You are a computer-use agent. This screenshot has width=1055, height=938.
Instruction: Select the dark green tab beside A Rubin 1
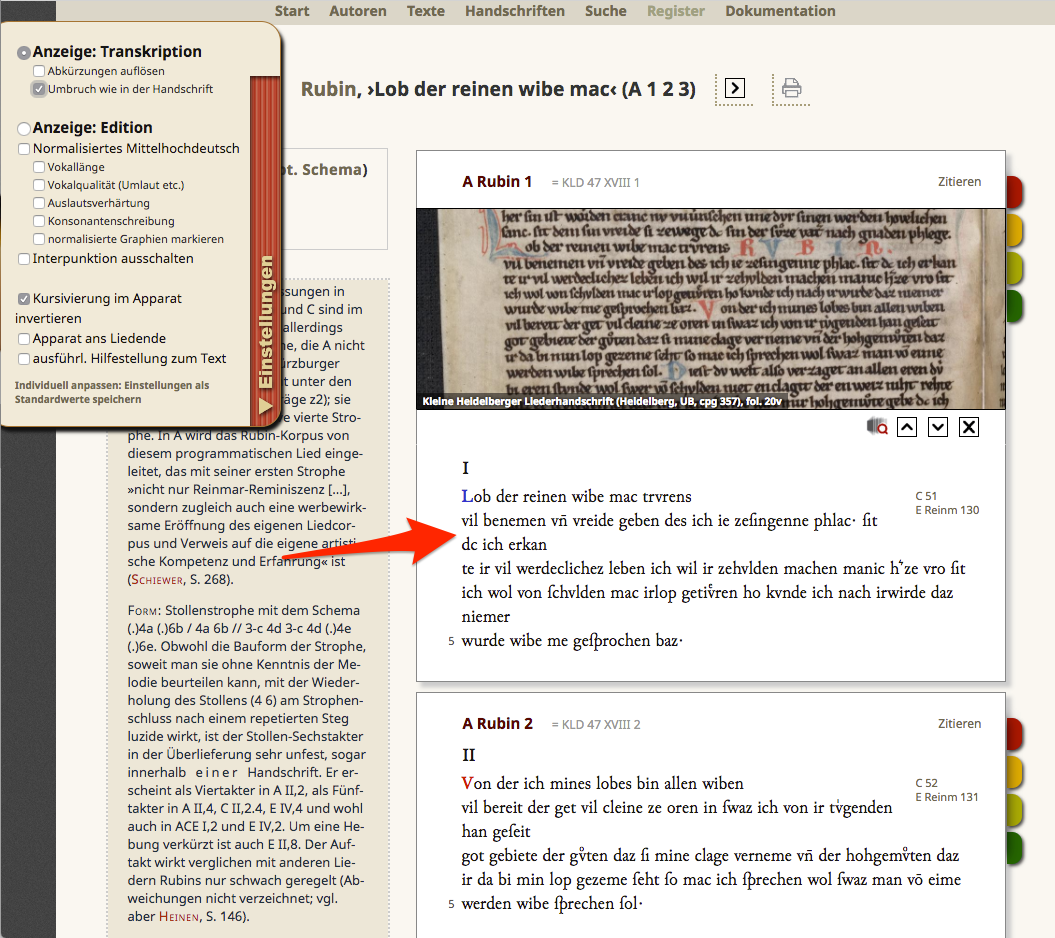pyautogui.click(x=1014, y=306)
